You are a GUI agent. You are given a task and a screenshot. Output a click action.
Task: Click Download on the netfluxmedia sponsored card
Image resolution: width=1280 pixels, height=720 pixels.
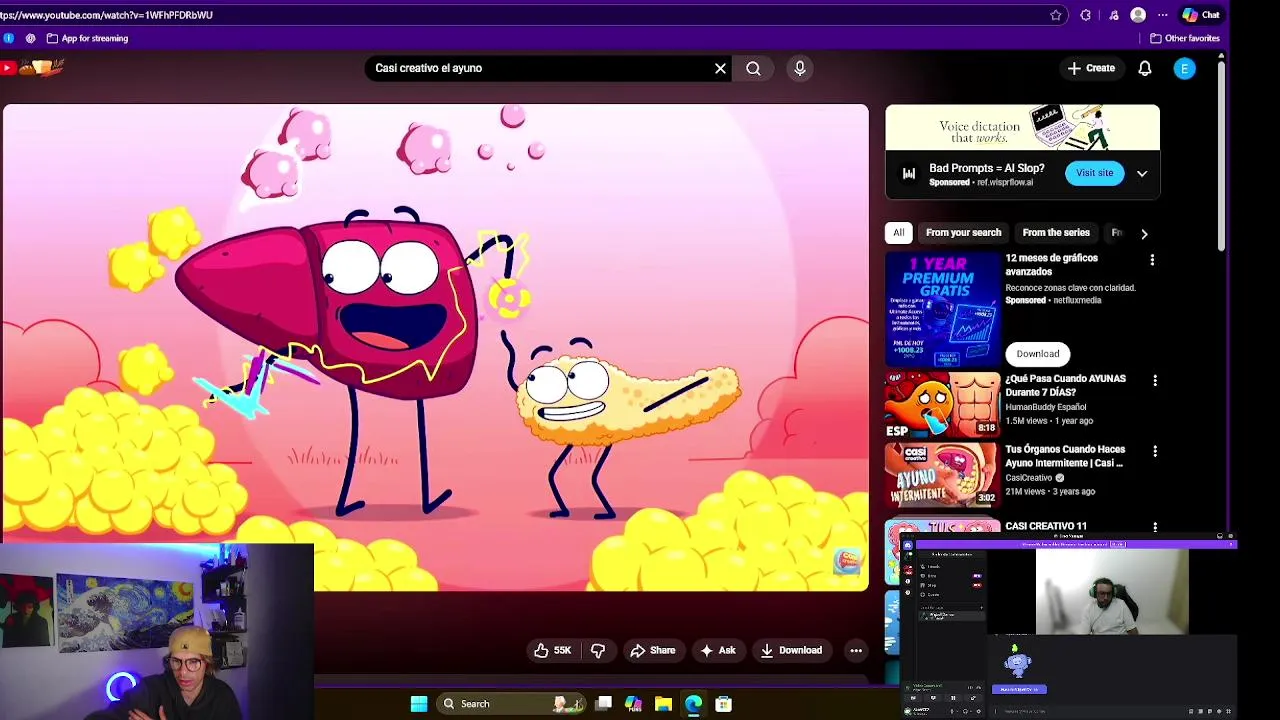pos(1038,353)
